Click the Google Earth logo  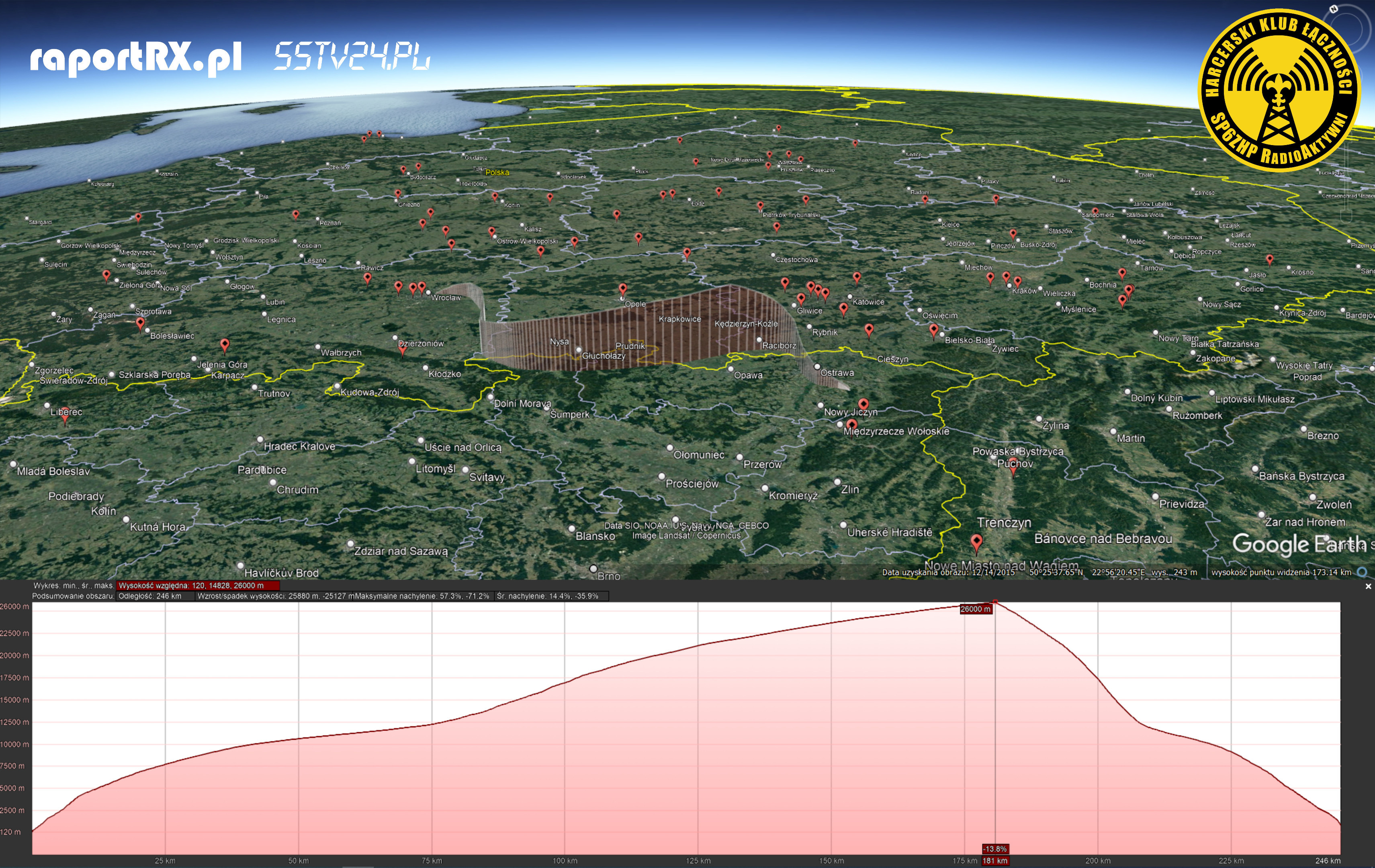point(1299,544)
